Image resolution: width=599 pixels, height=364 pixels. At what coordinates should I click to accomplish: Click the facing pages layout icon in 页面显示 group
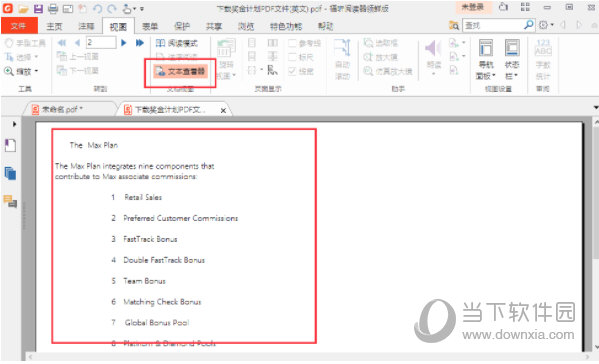(x=272, y=43)
